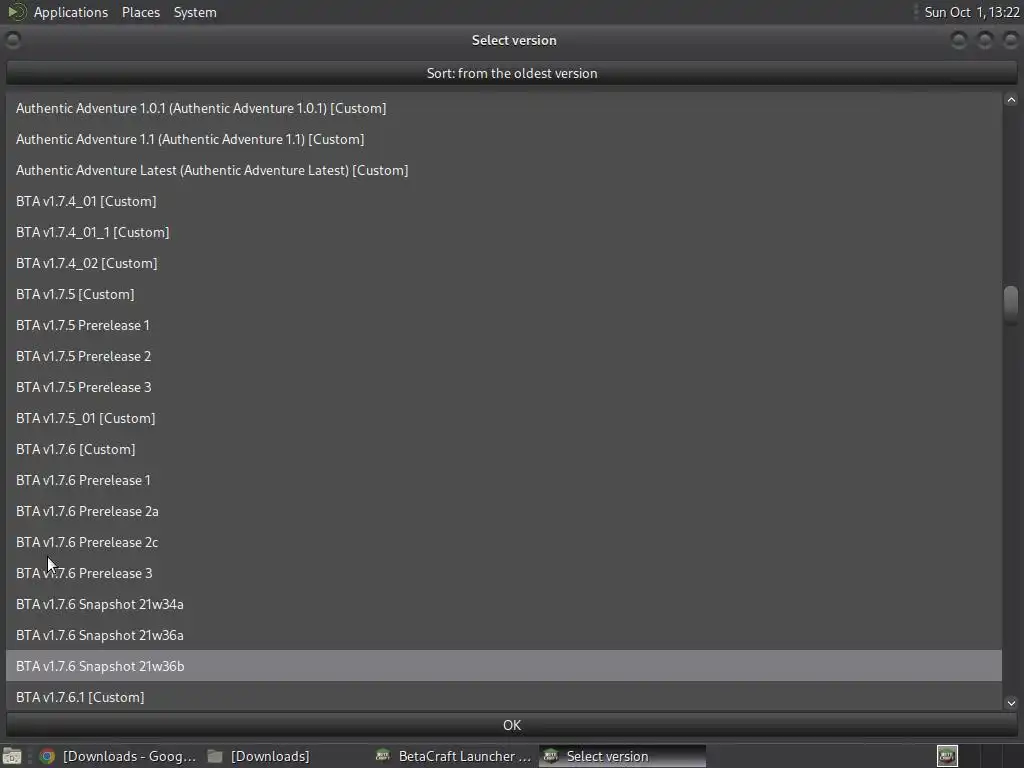Open the Applications menu
Viewport: 1024px width, 768px height.
pyautogui.click(x=71, y=12)
